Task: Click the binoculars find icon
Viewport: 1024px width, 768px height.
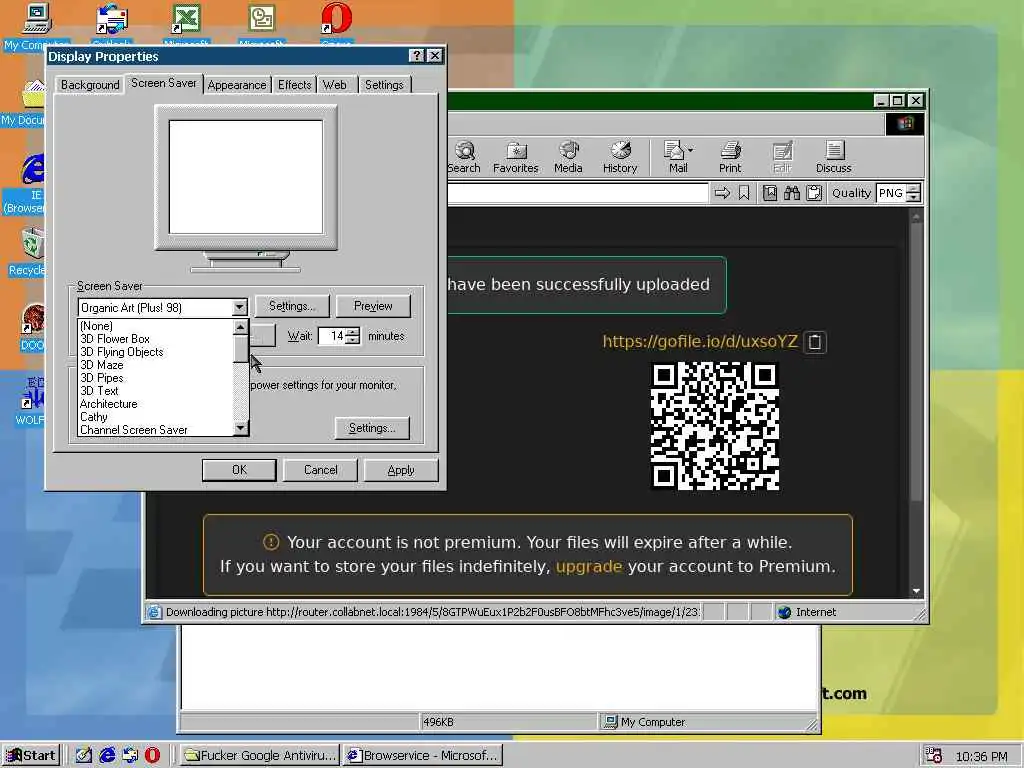Action: click(x=792, y=193)
